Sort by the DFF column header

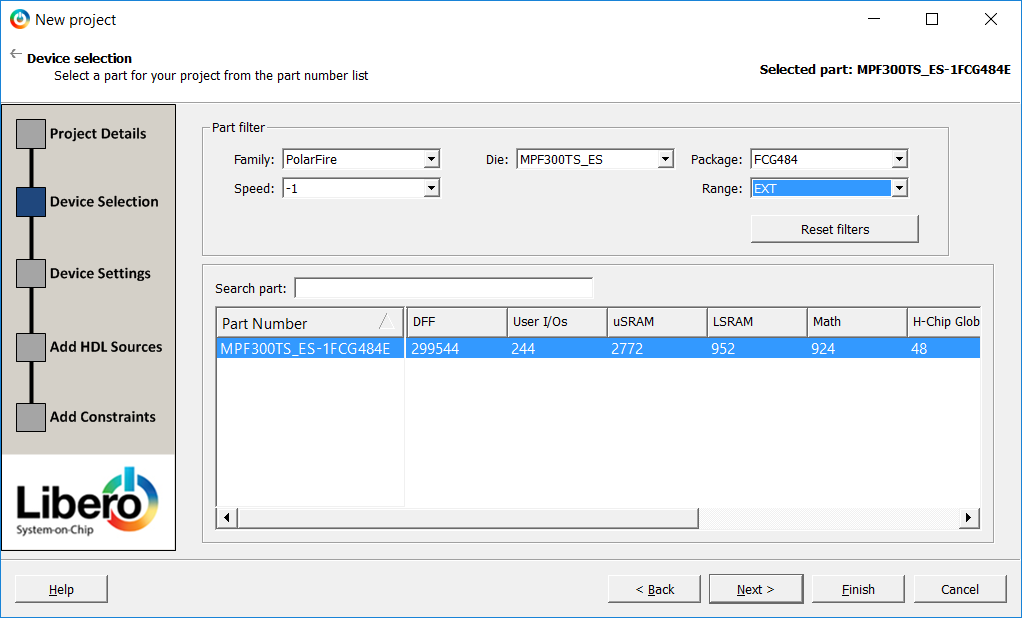[457, 322]
